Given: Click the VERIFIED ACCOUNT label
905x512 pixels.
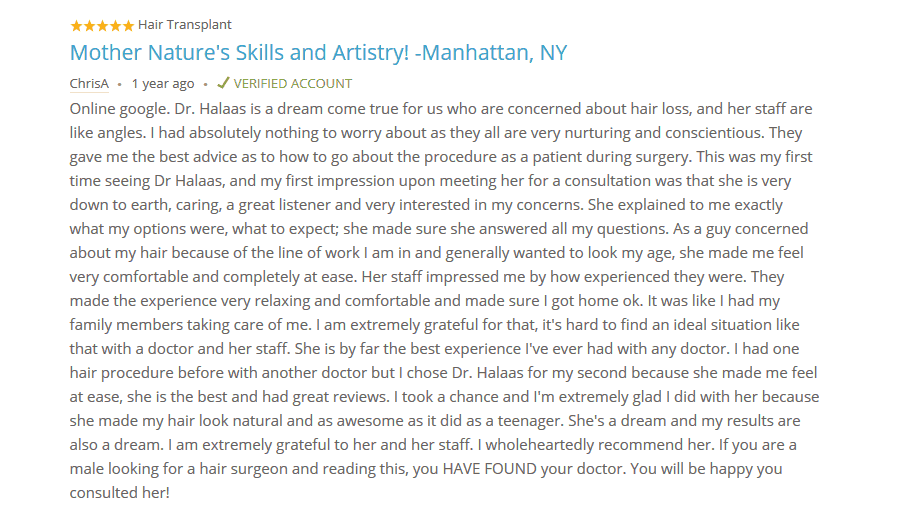Looking at the screenshot, I should point(293,84).
